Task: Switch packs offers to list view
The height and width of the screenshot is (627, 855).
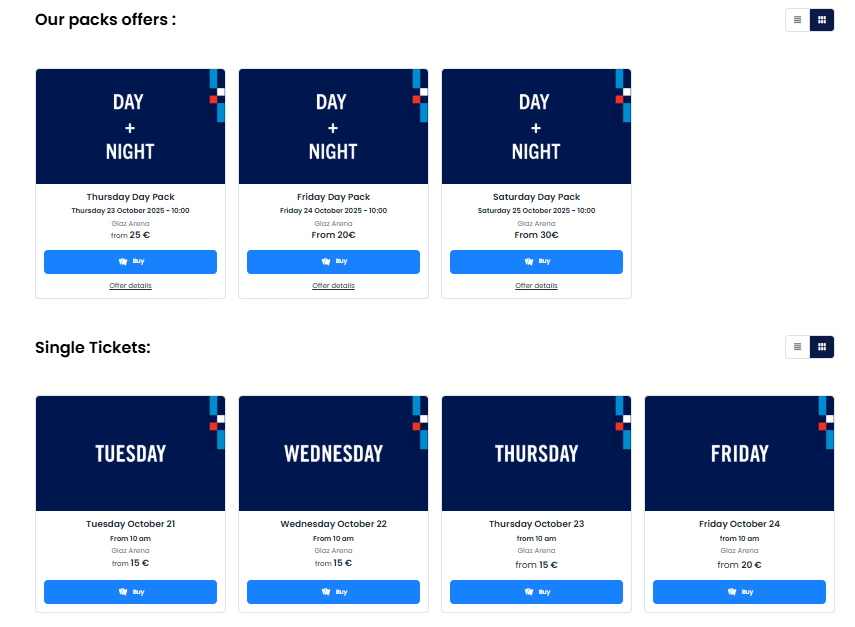Action: [x=797, y=19]
